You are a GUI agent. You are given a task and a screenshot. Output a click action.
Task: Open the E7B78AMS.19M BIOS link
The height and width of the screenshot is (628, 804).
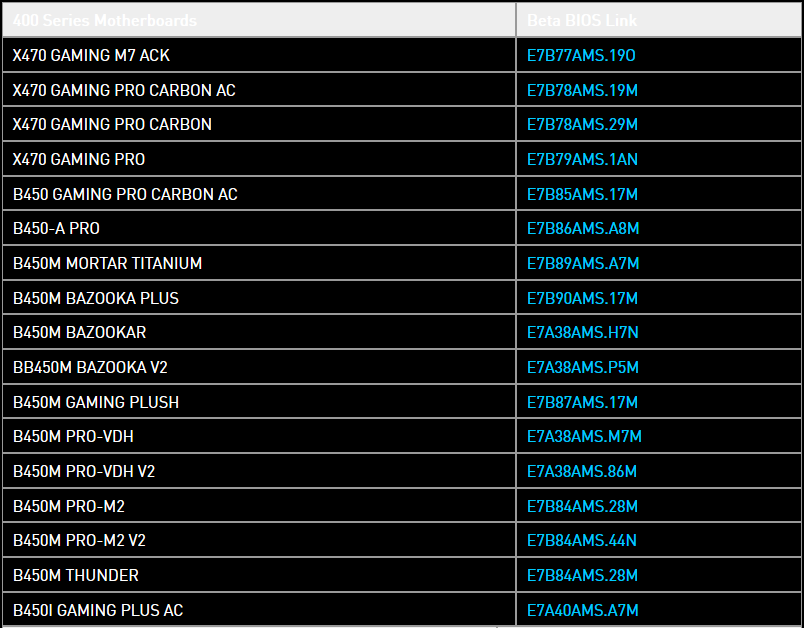(582, 90)
